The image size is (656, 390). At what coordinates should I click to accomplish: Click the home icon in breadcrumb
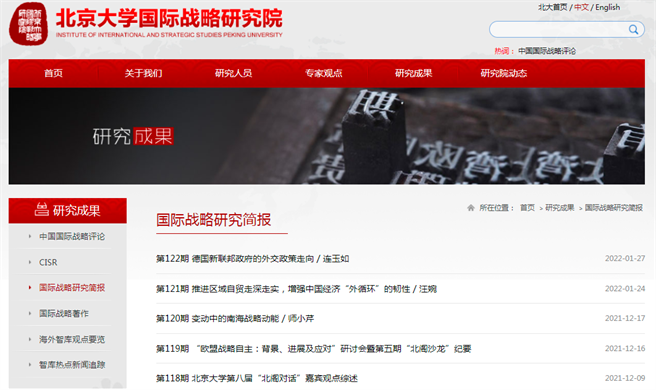coord(471,208)
